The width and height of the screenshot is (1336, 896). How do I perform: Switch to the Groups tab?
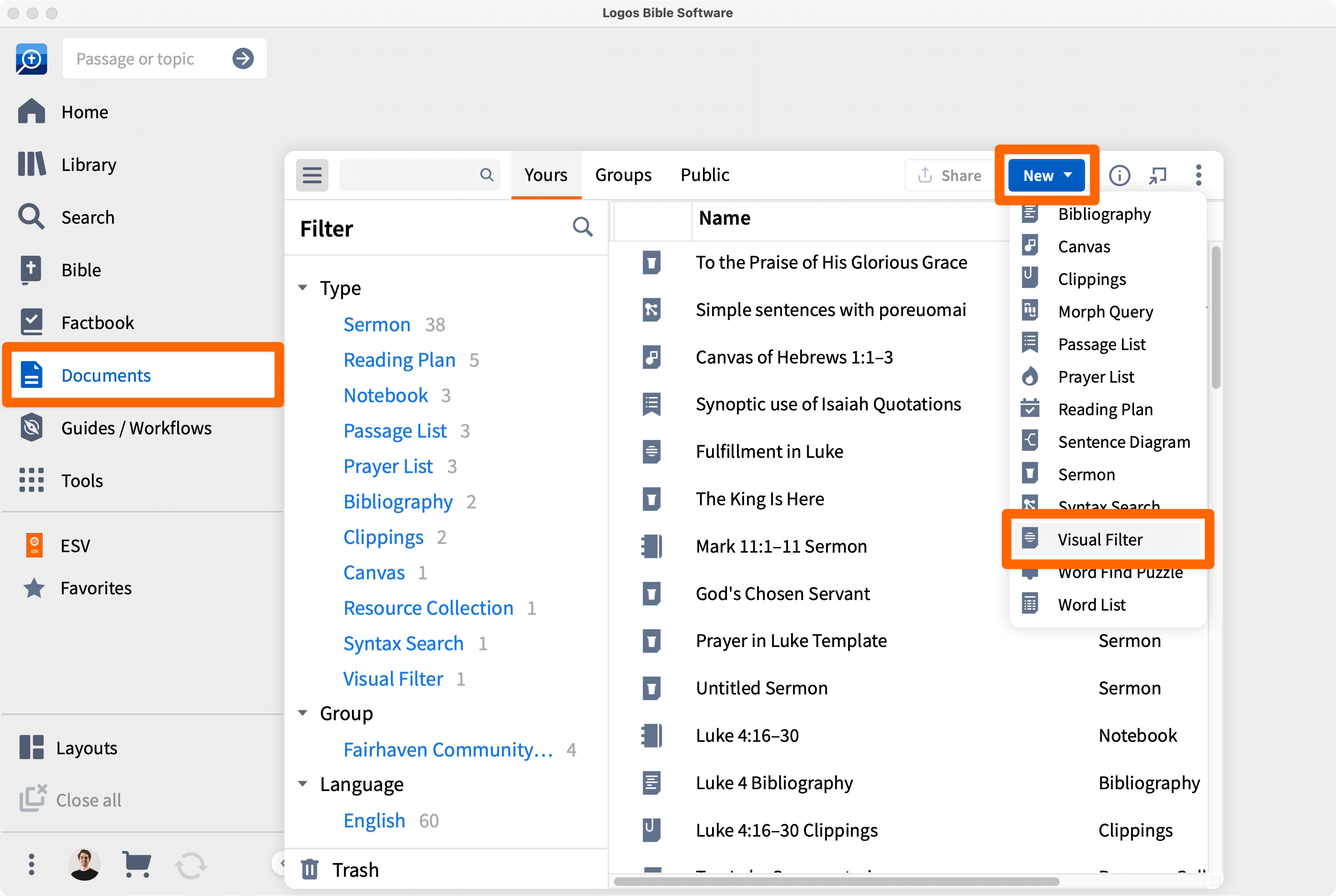[623, 175]
